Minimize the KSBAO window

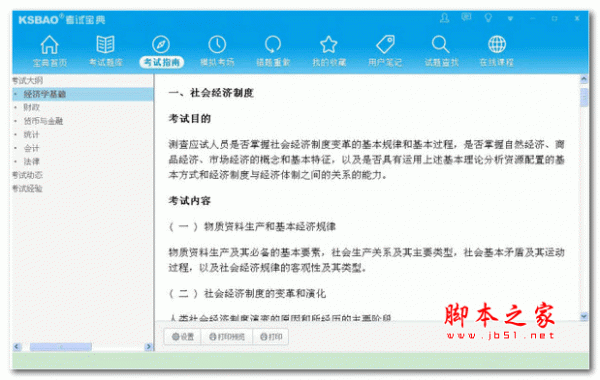point(533,18)
